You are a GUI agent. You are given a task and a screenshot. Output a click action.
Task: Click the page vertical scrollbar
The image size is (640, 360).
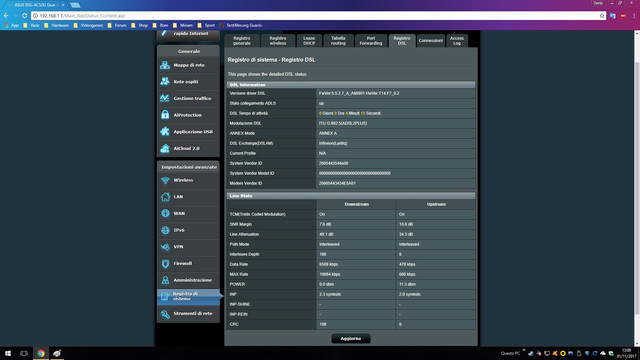pyautogui.click(x=637, y=188)
